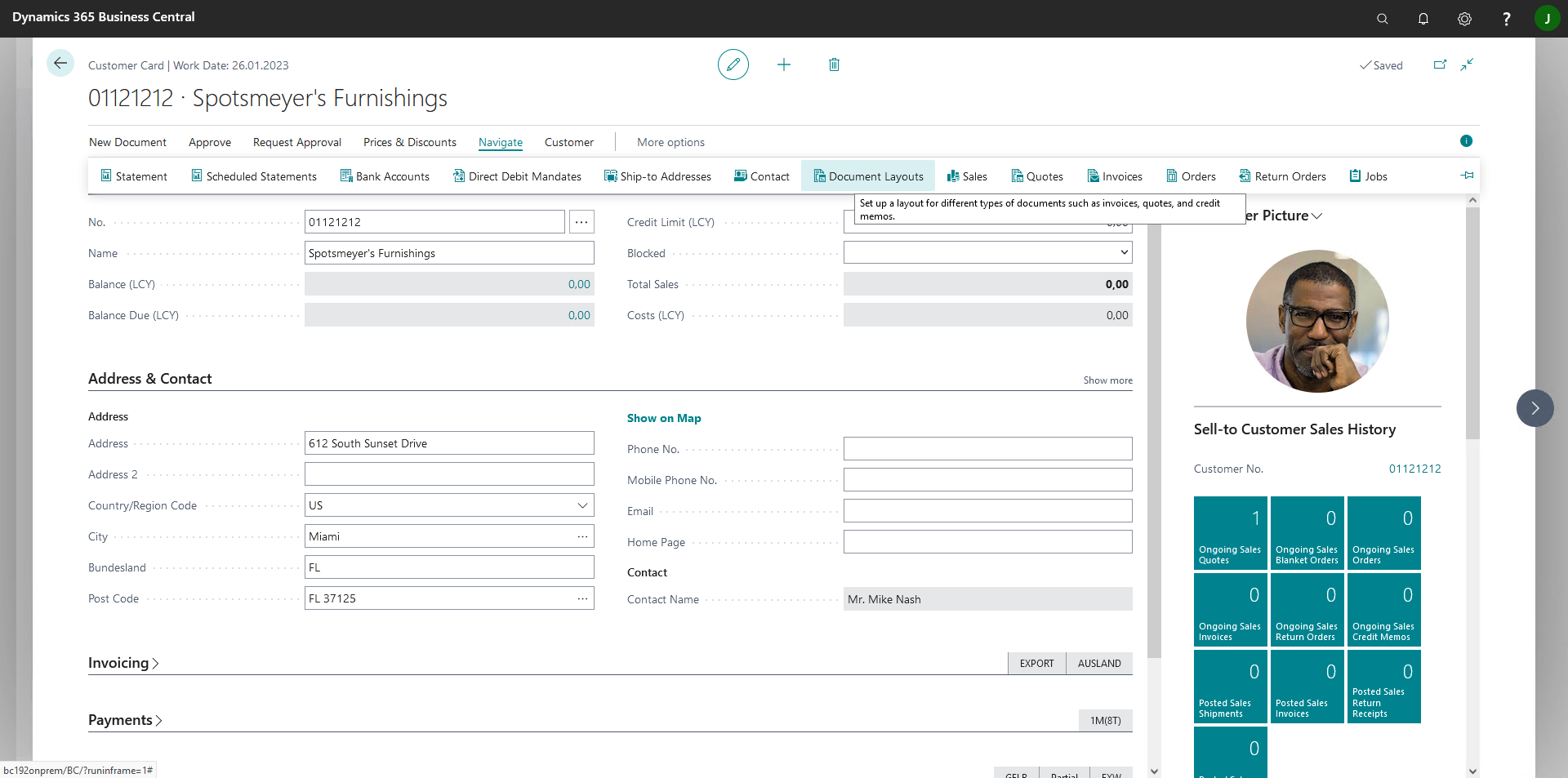Click in the Name field

[x=449, y=253]
